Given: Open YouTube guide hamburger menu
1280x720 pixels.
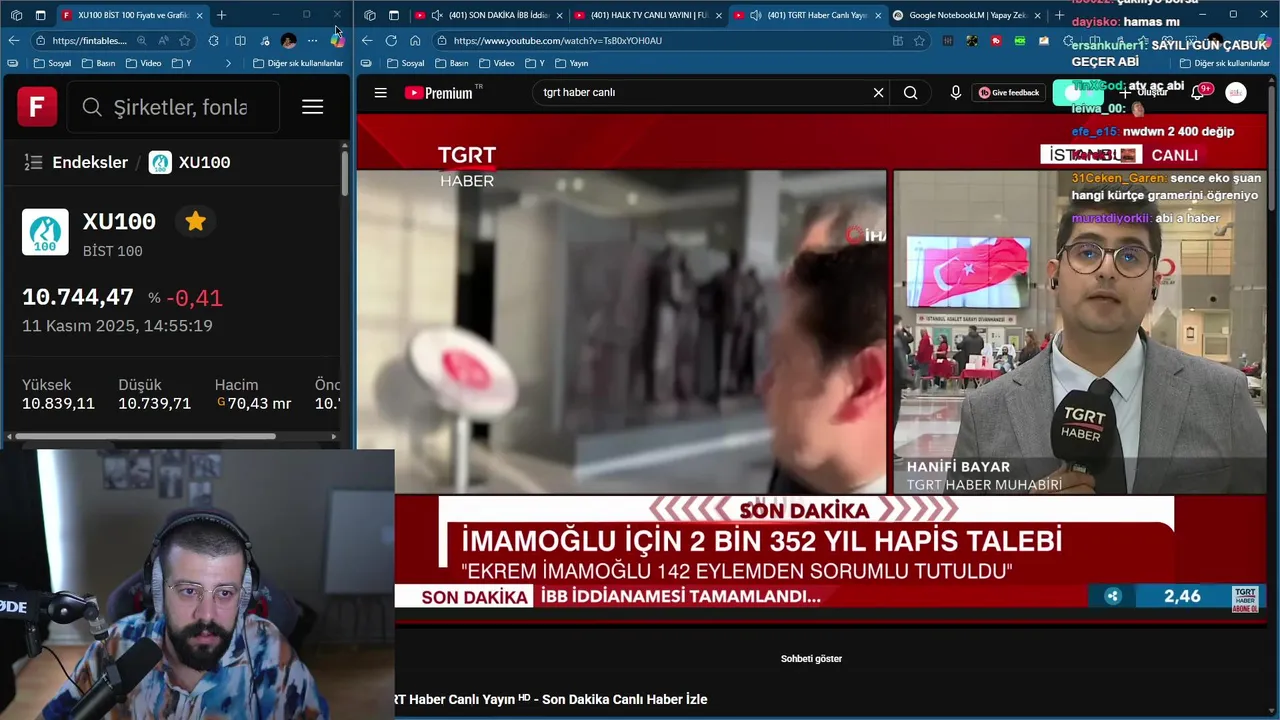Looking at the screenshot, I should click(x=381, y=92).
